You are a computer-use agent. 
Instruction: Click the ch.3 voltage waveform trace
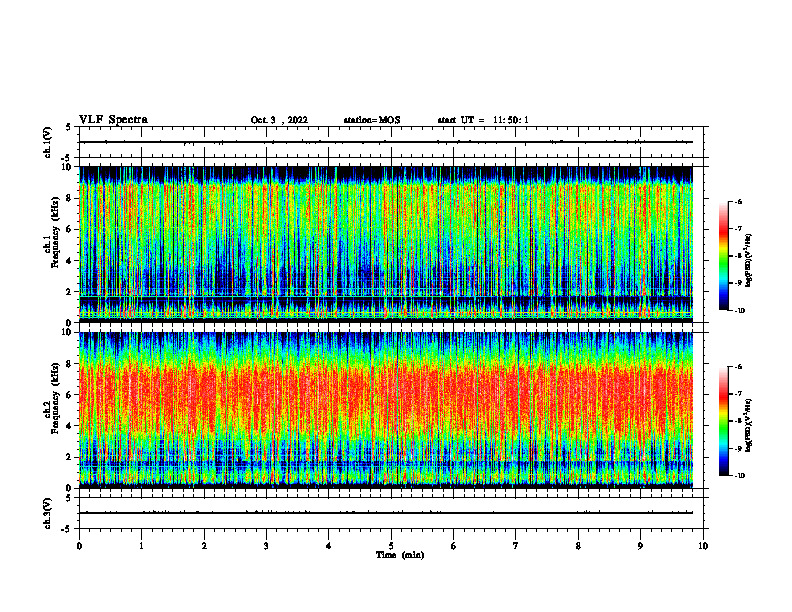[x=386, y=513]
